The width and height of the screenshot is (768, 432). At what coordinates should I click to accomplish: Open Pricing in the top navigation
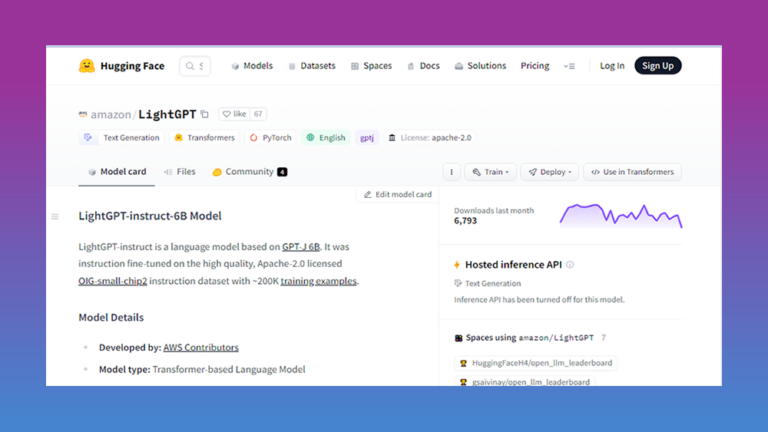[x=535, y=66]
